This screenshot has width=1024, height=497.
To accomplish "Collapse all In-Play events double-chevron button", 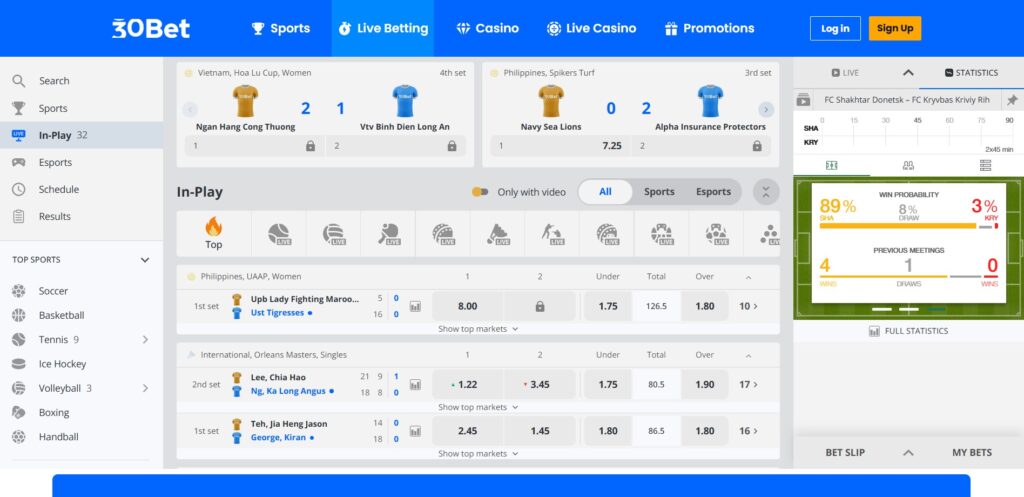I will coord(766,192).
